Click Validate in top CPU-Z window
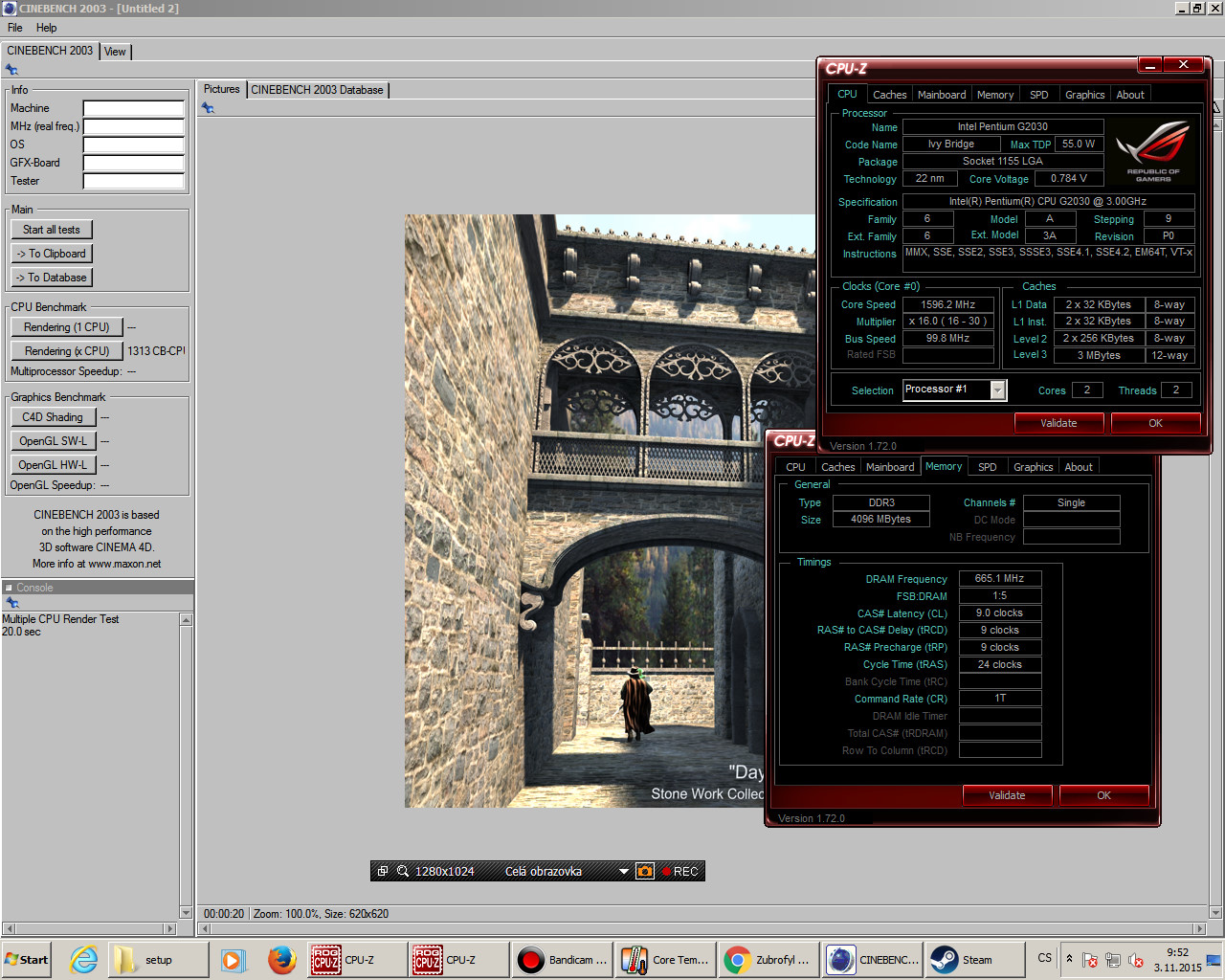1225x980 pixels. [1058, 423]
